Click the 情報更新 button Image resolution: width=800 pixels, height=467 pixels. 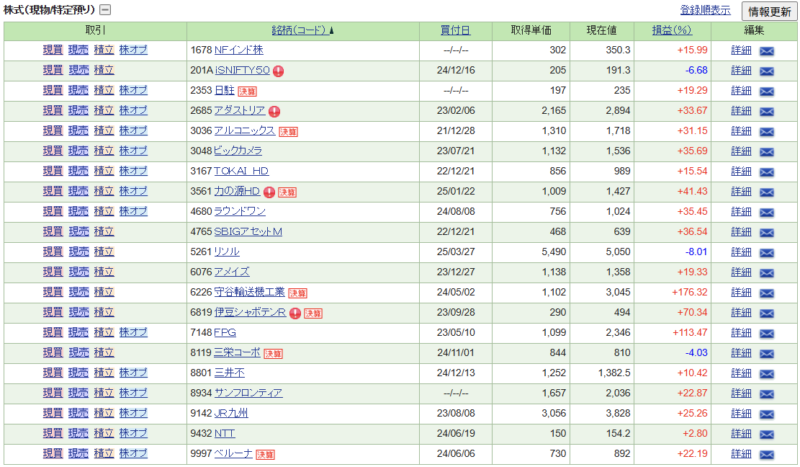point(769,11)
